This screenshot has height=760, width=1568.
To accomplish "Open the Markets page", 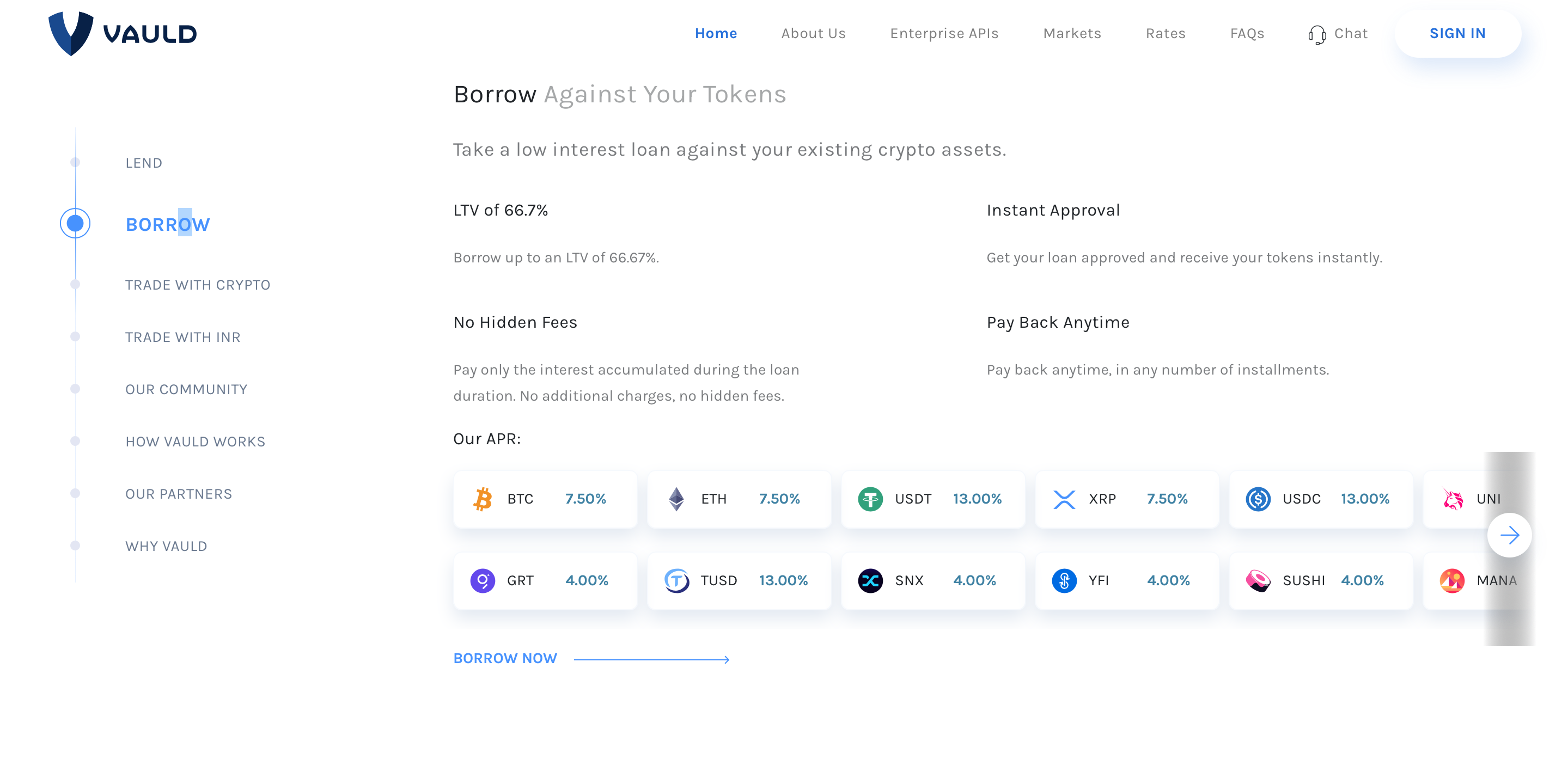I will pos(1072,33).
